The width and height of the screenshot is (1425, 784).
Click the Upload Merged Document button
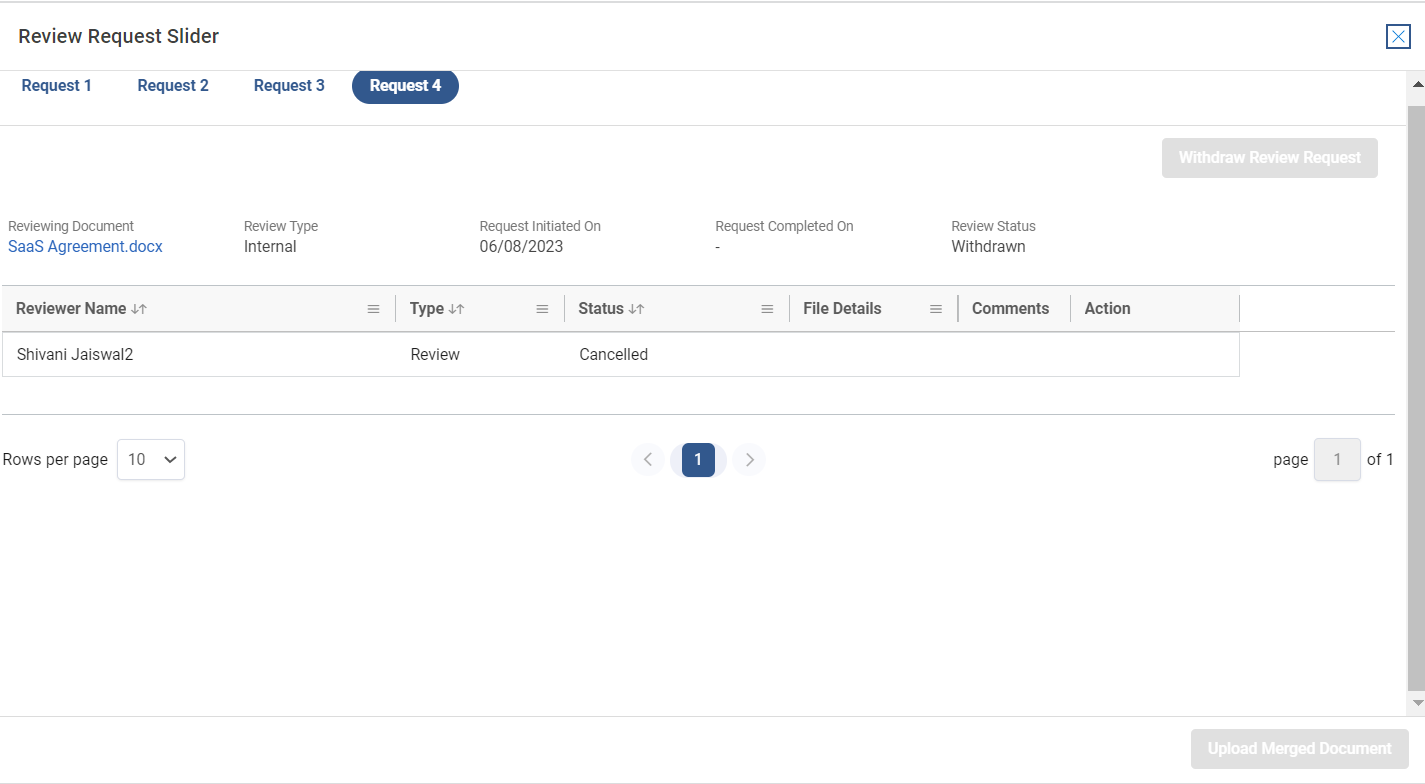(x=1299, y=749)
